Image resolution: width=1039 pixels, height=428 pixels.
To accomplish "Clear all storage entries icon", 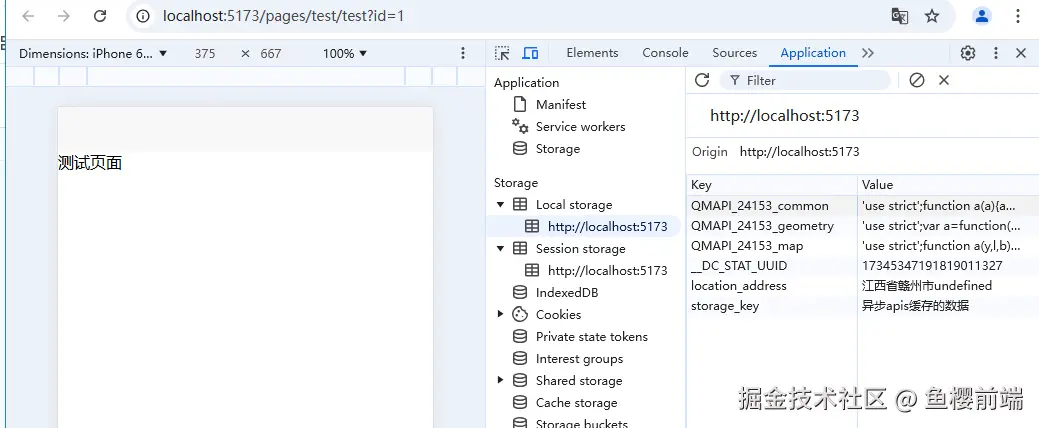I will click(917, 80).
